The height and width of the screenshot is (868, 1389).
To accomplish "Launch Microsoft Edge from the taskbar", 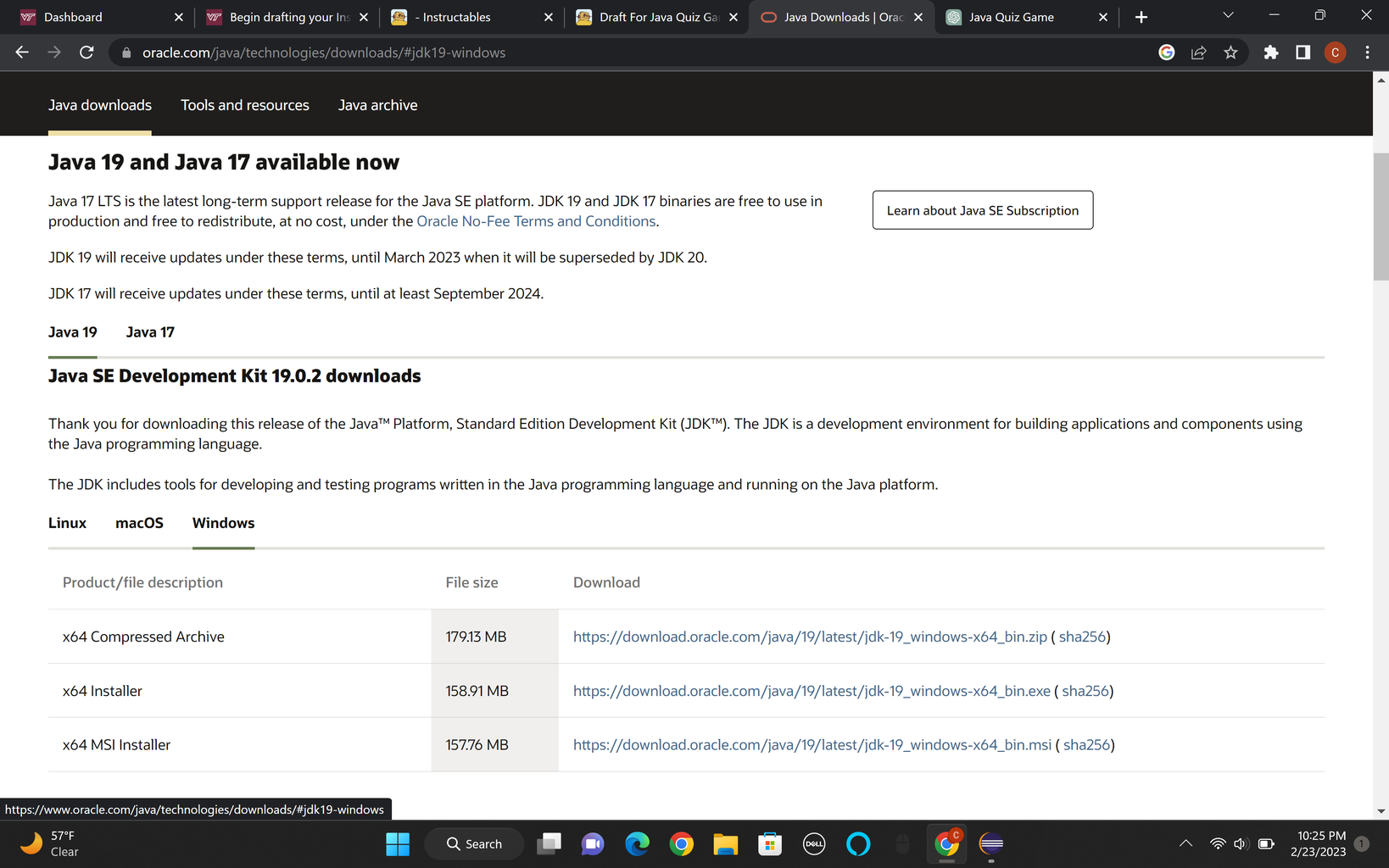I will (638, 844).
